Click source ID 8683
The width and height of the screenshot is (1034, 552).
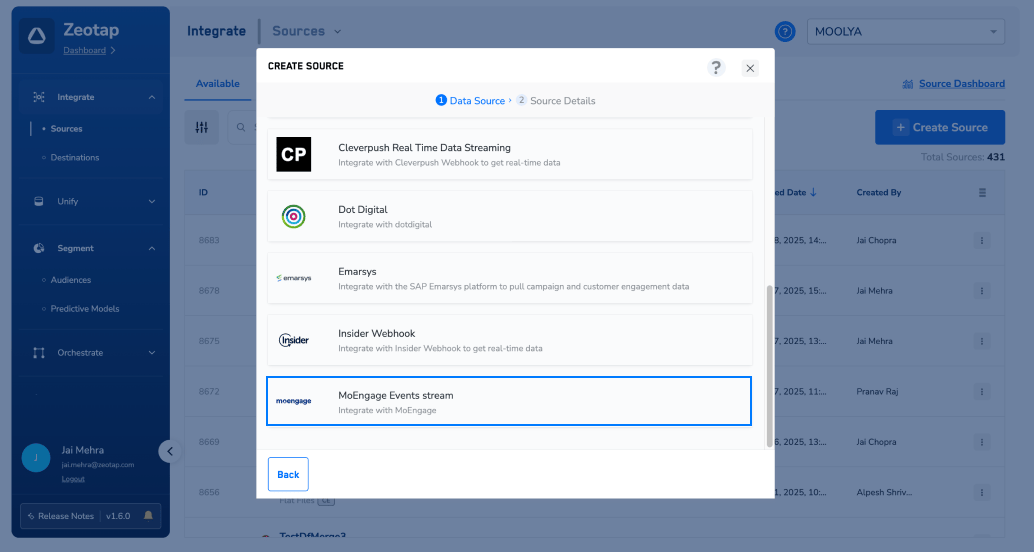coord(209,241)
